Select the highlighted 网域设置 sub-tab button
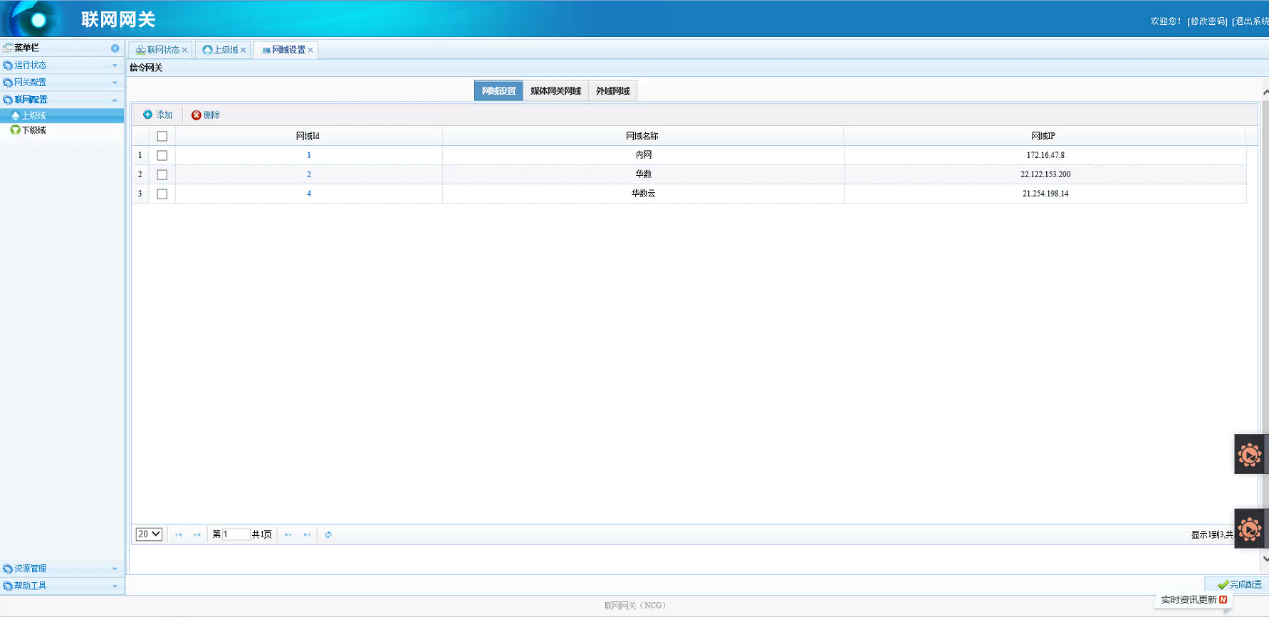This screenshot has height=617, width=1269. 499,91
